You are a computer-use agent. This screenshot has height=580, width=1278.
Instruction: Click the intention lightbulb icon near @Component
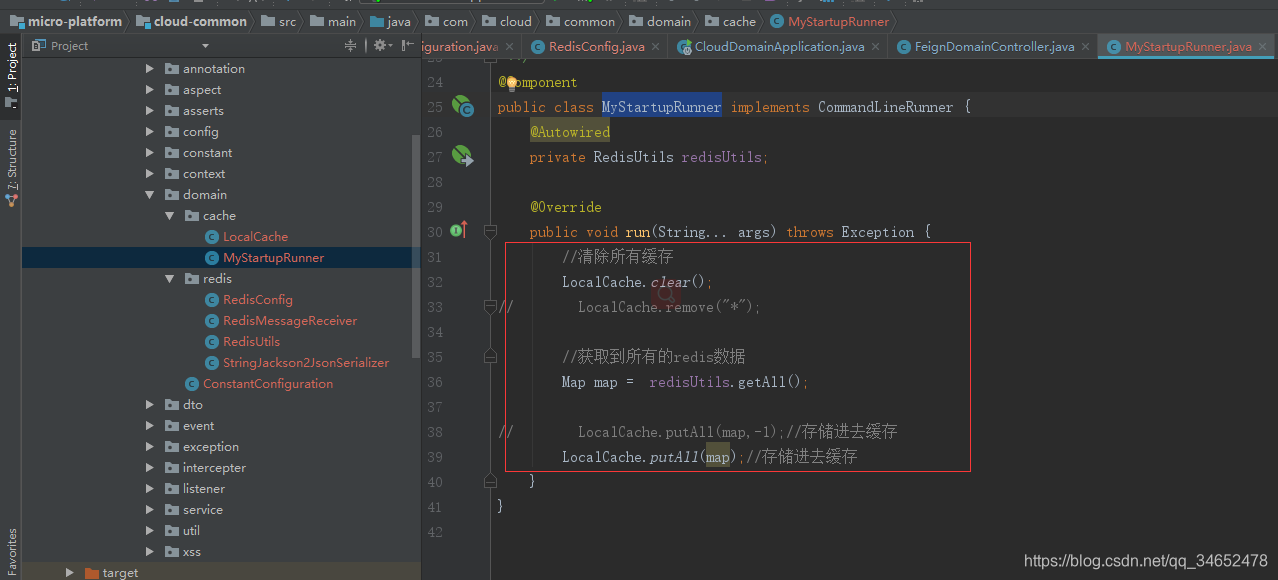pyautogui.click(x=510, y=82)
